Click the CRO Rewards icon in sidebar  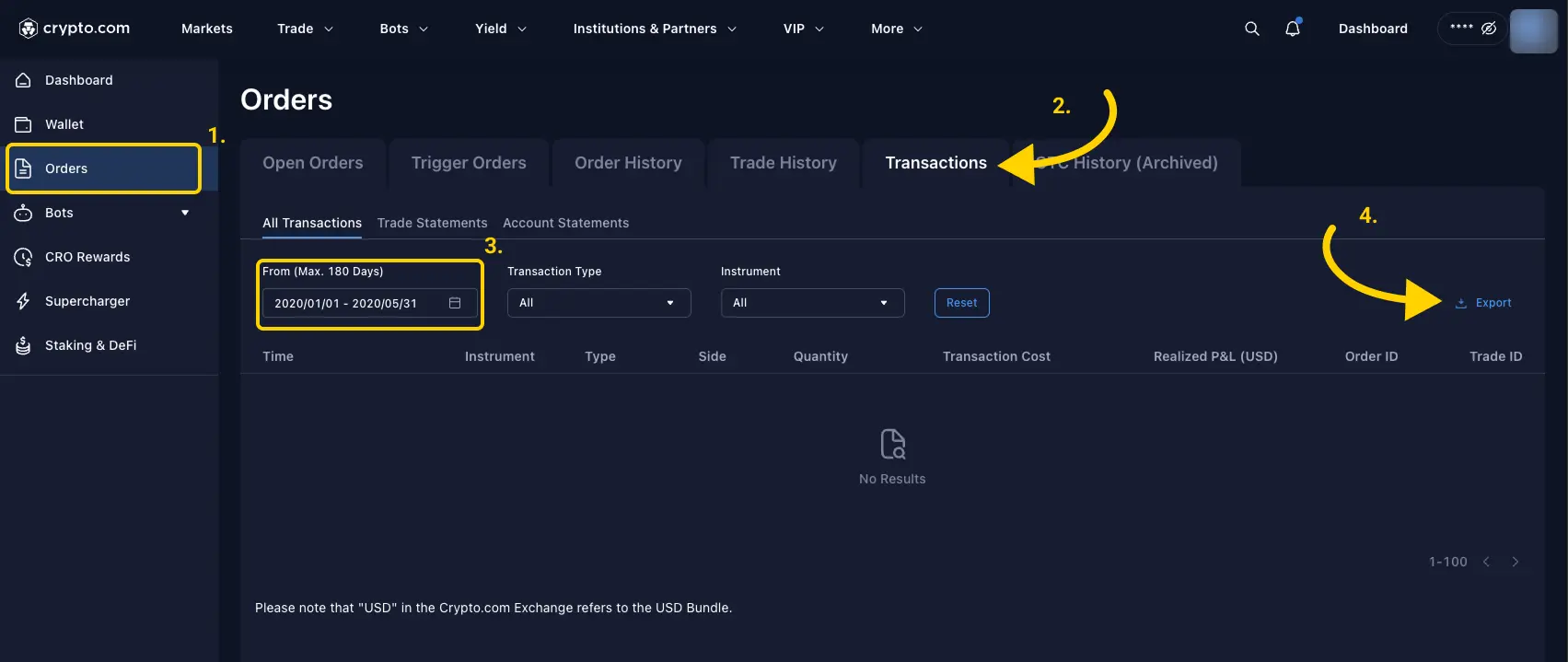24,257
